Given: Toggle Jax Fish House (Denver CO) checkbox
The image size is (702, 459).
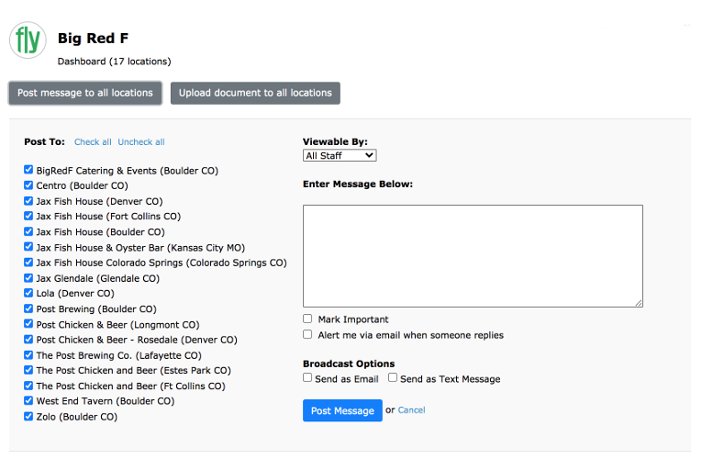Looking at the screenshot, I should click(x=29, y=201).
